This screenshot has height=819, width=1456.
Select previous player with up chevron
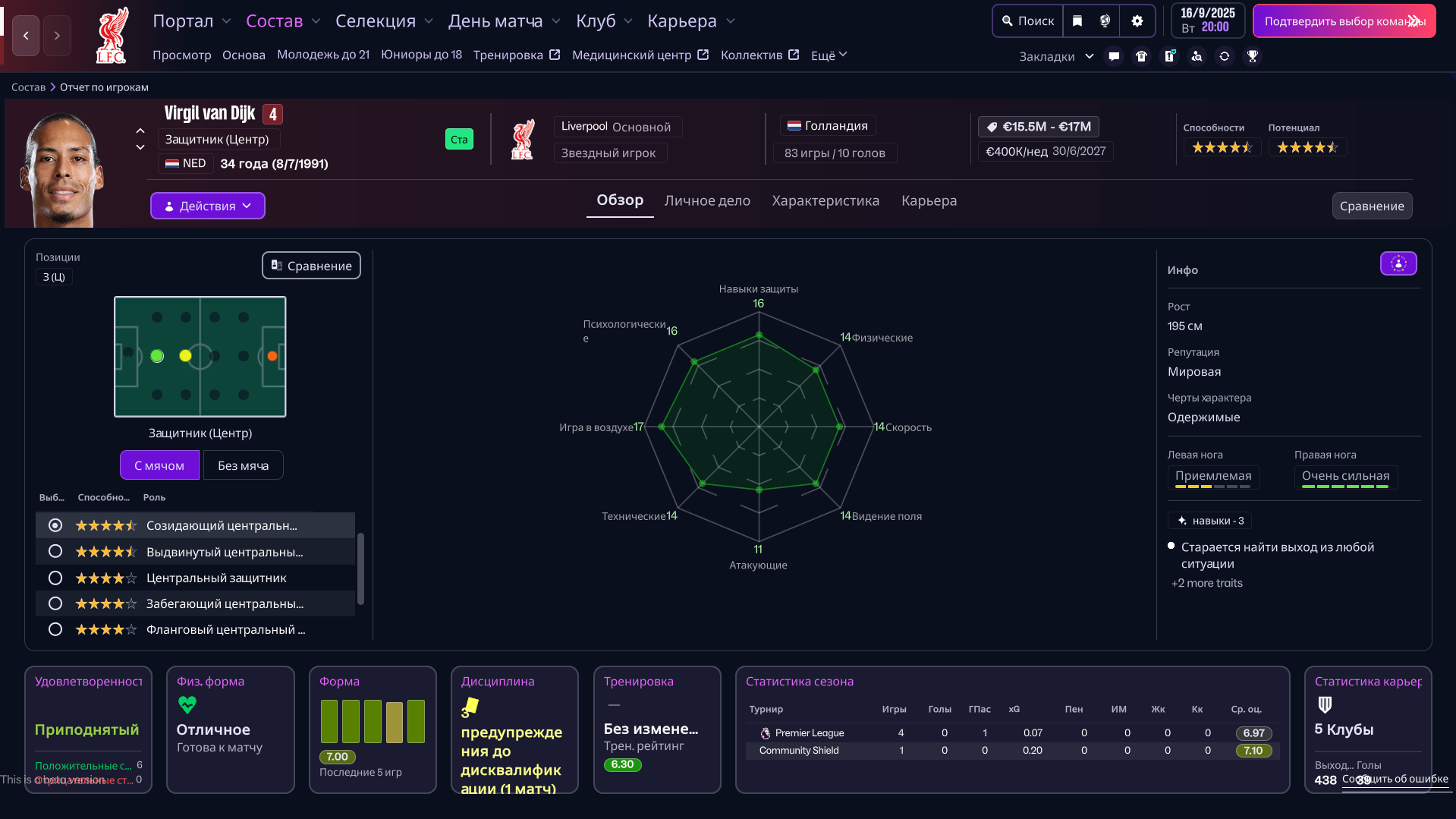[140, 131]
